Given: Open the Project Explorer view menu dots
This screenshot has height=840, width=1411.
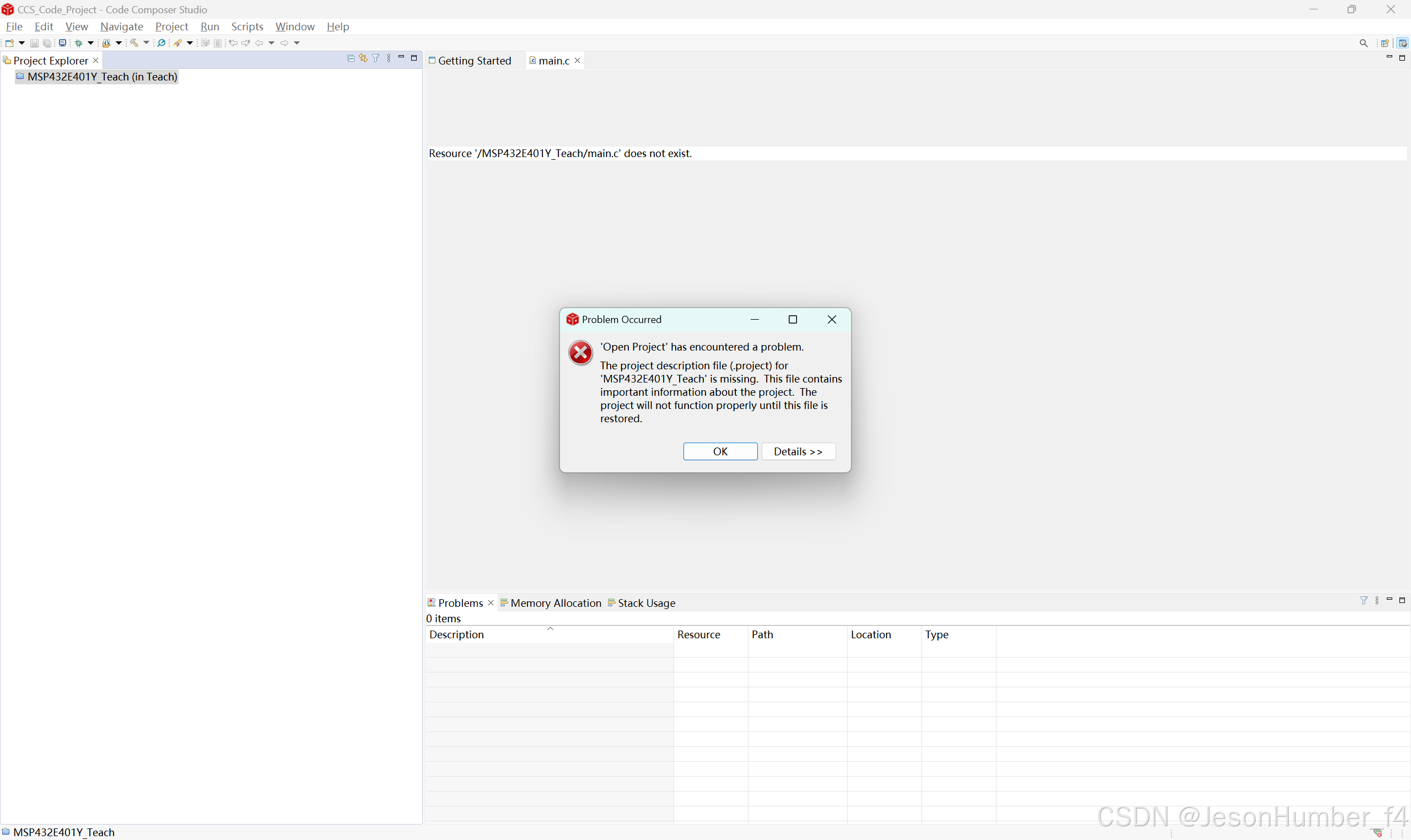Looking at the screenshot, I should (x=389, y=58).
